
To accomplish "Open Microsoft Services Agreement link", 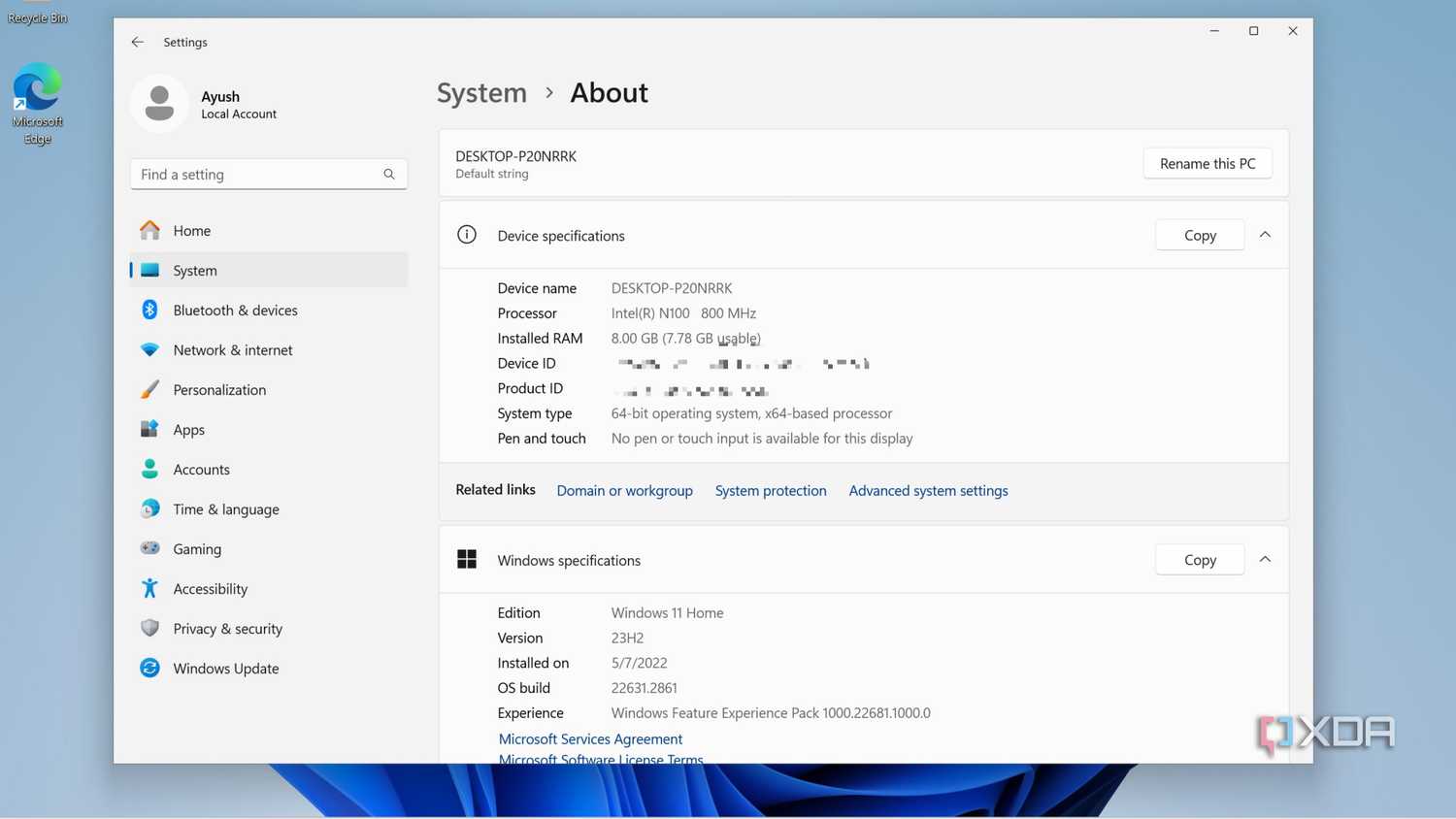I will coord(590,738).
